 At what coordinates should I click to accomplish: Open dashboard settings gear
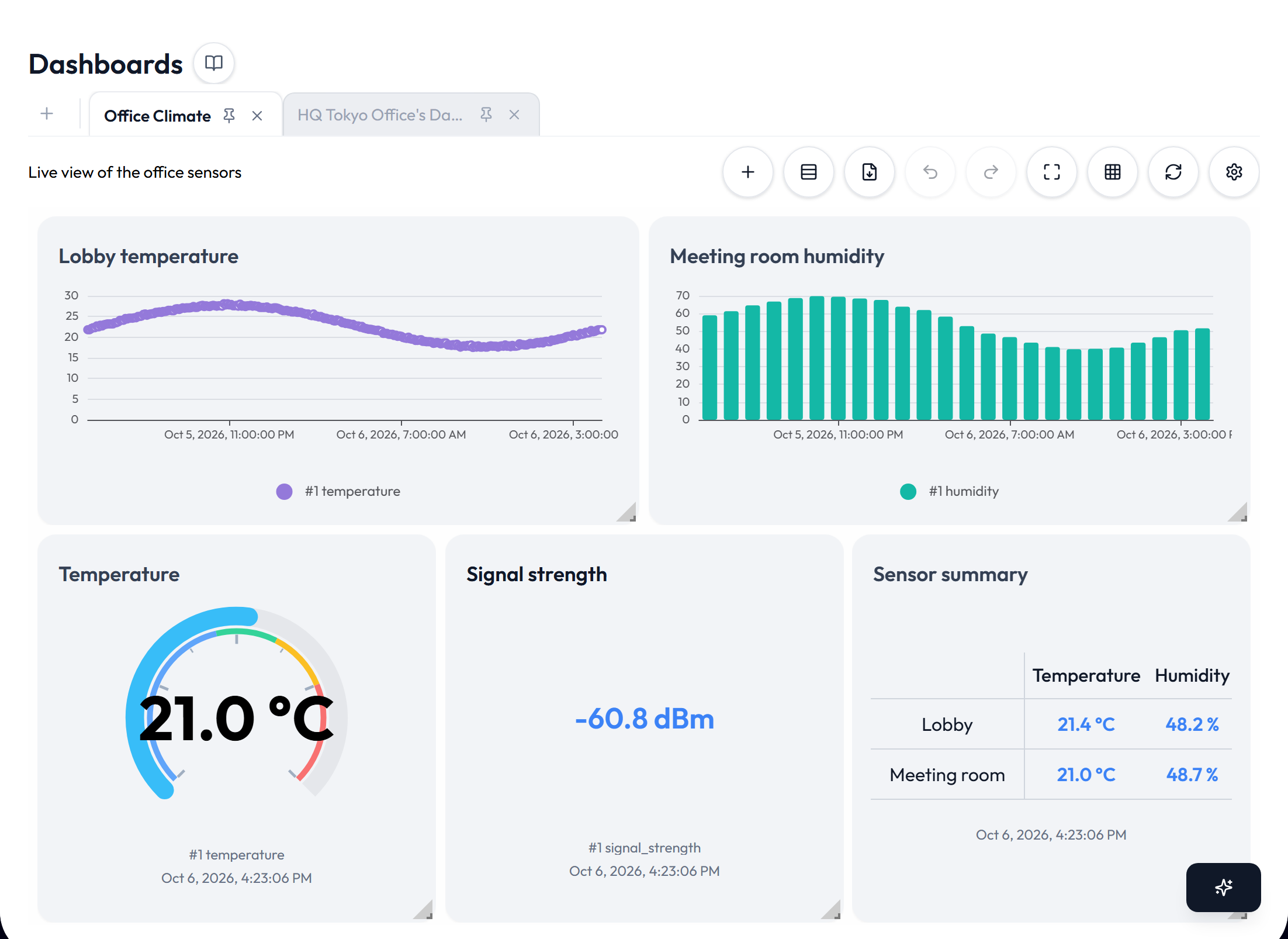1234,172
